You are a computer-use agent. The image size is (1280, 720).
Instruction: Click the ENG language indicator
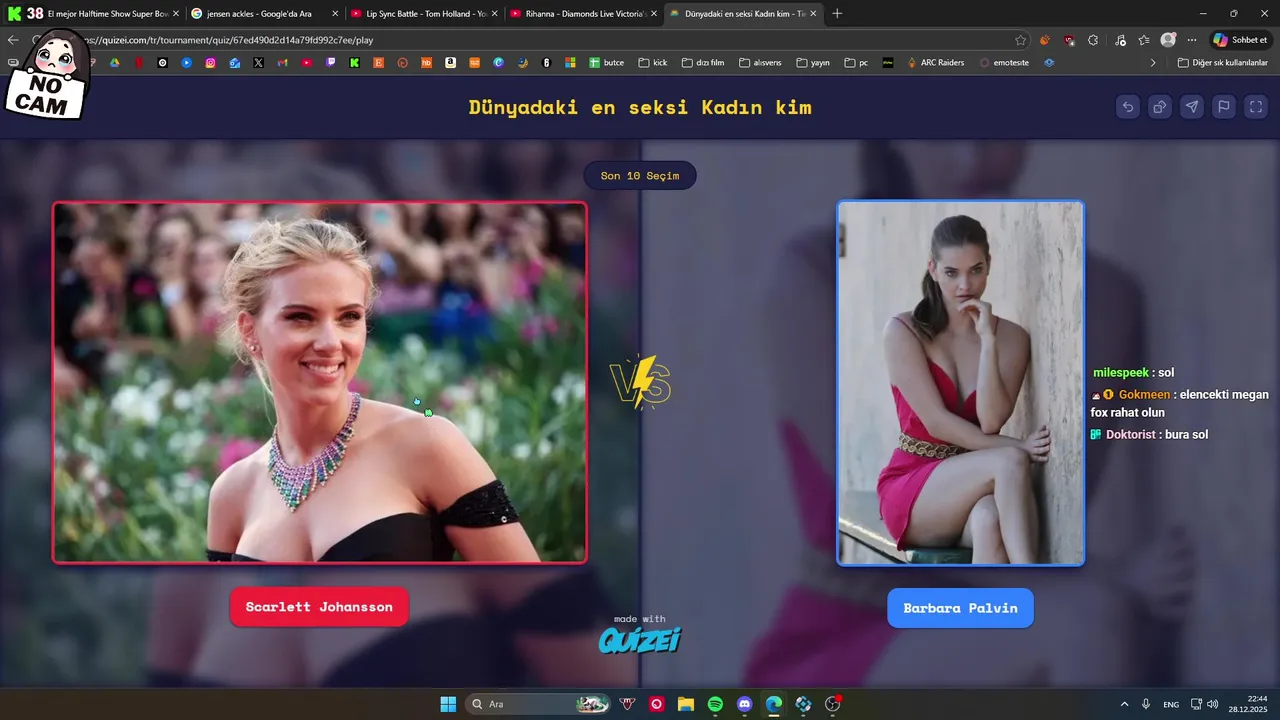(1171, 704)
